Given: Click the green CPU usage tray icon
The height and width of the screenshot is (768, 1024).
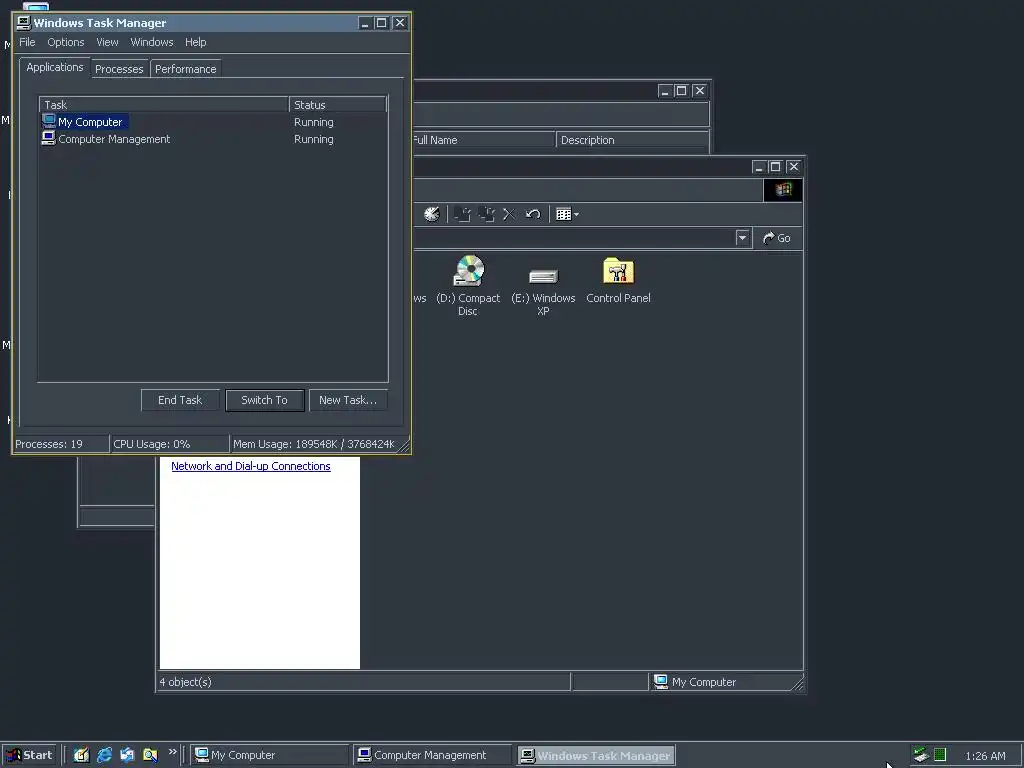Looking at the screenshot, I should coord(940,755).
